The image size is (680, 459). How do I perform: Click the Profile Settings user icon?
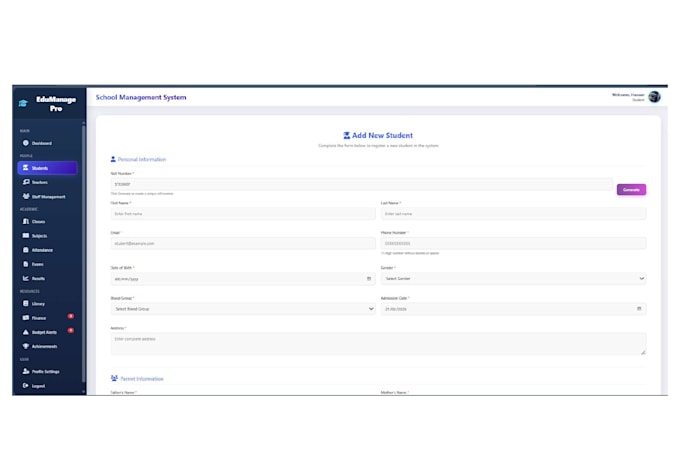(x=26, y=371)
